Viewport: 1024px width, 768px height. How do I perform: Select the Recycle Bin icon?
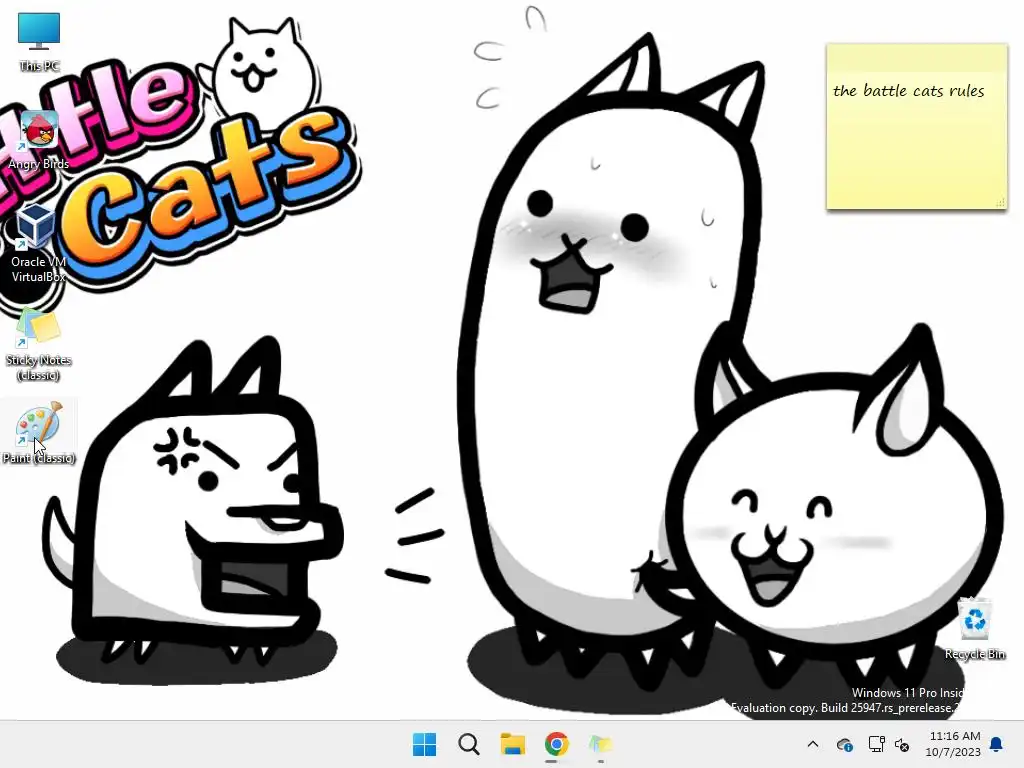pos(974,628)
